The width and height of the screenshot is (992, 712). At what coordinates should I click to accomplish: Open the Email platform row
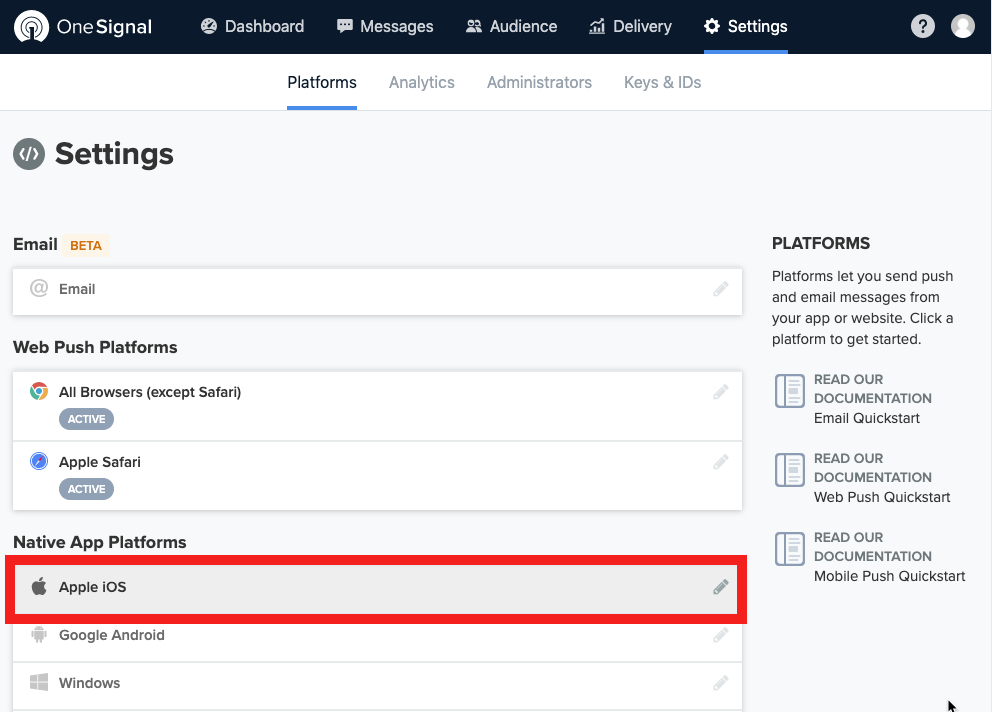[377, 291]
